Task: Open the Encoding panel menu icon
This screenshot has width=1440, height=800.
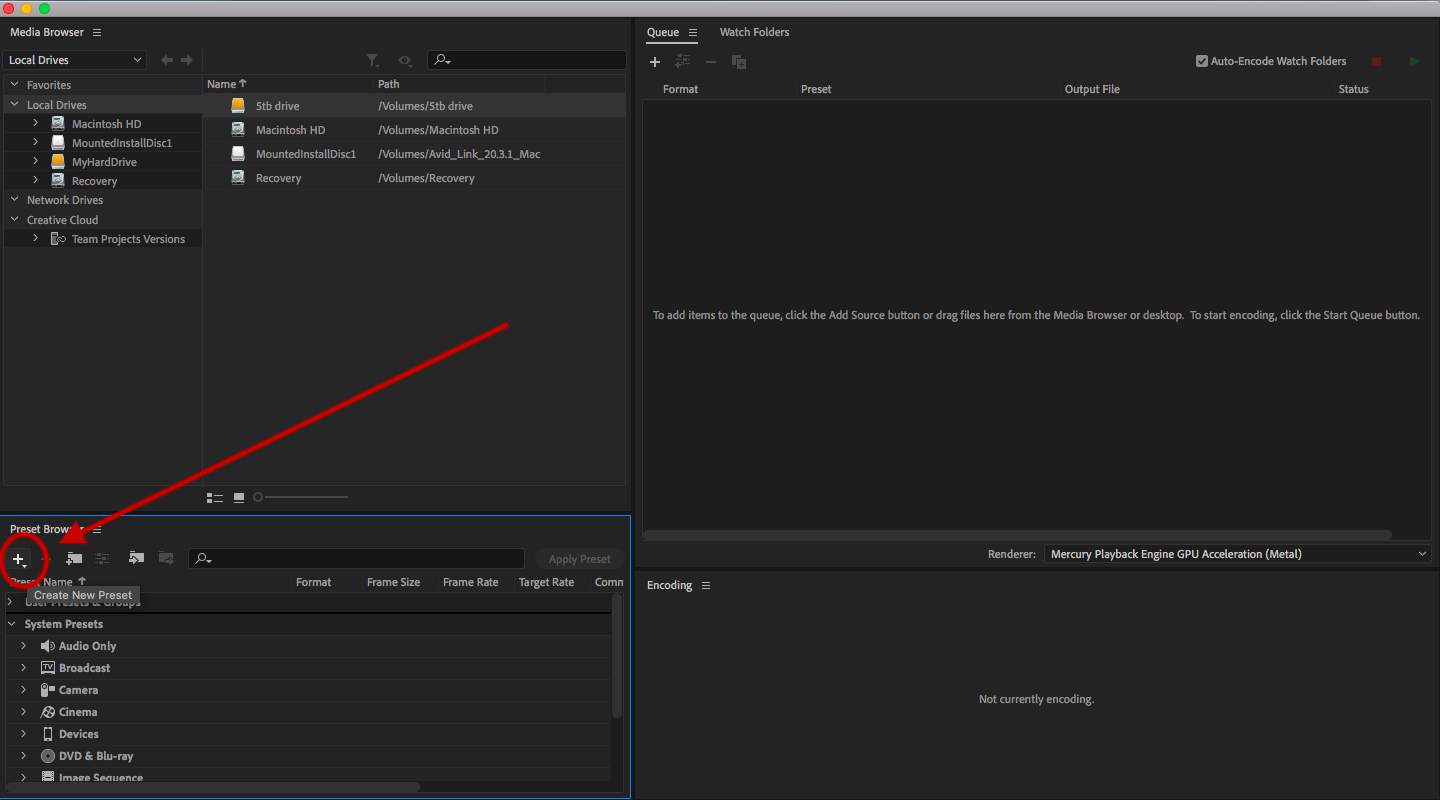Action: coord(706,585)
